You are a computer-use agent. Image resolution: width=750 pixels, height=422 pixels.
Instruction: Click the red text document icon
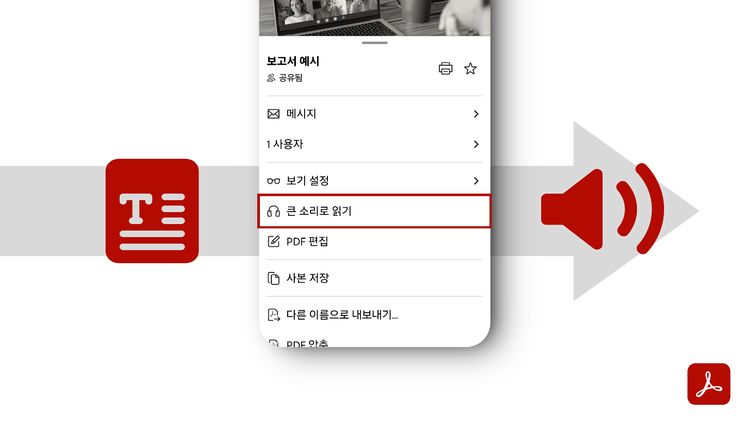click(x=152, y=211)
